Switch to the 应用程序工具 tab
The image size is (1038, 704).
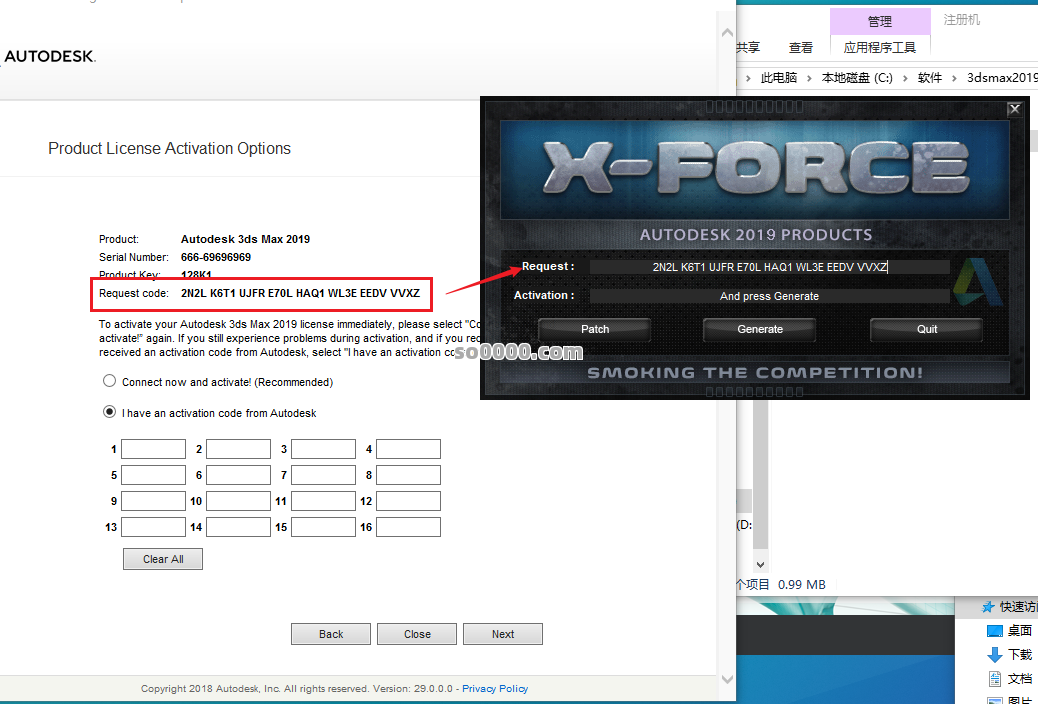click(879, 47)
